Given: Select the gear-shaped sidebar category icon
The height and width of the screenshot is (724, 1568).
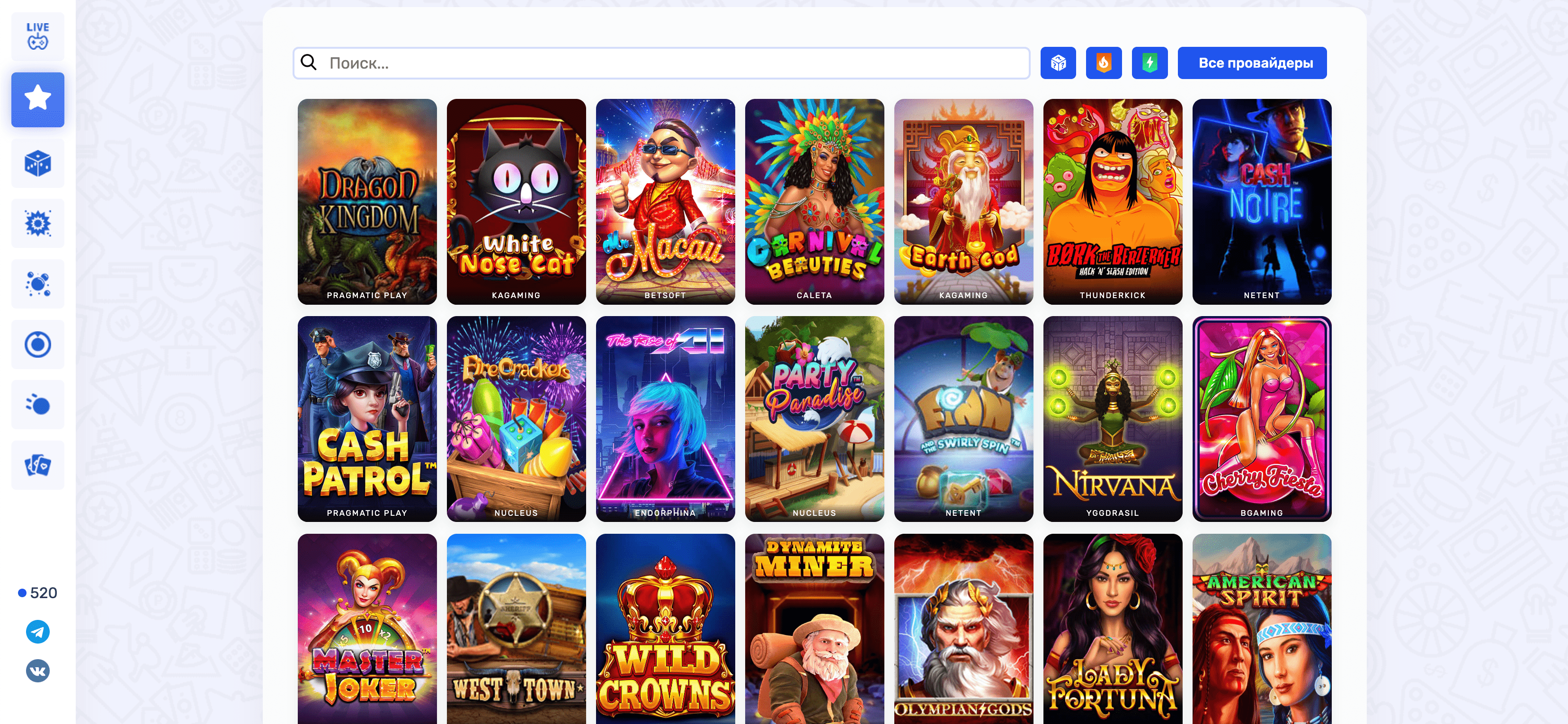Looking at the screenshot, I should click(38, 223).
